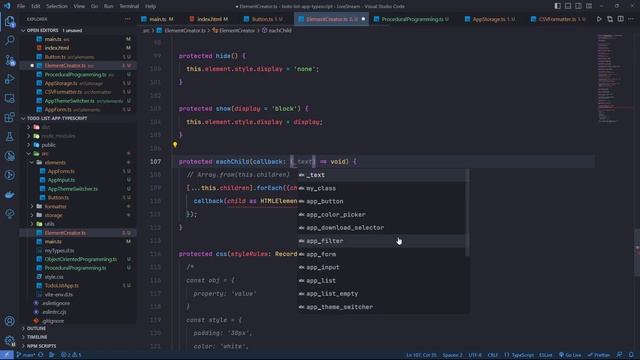Switch to the index.html editor tab

(210, 19)
